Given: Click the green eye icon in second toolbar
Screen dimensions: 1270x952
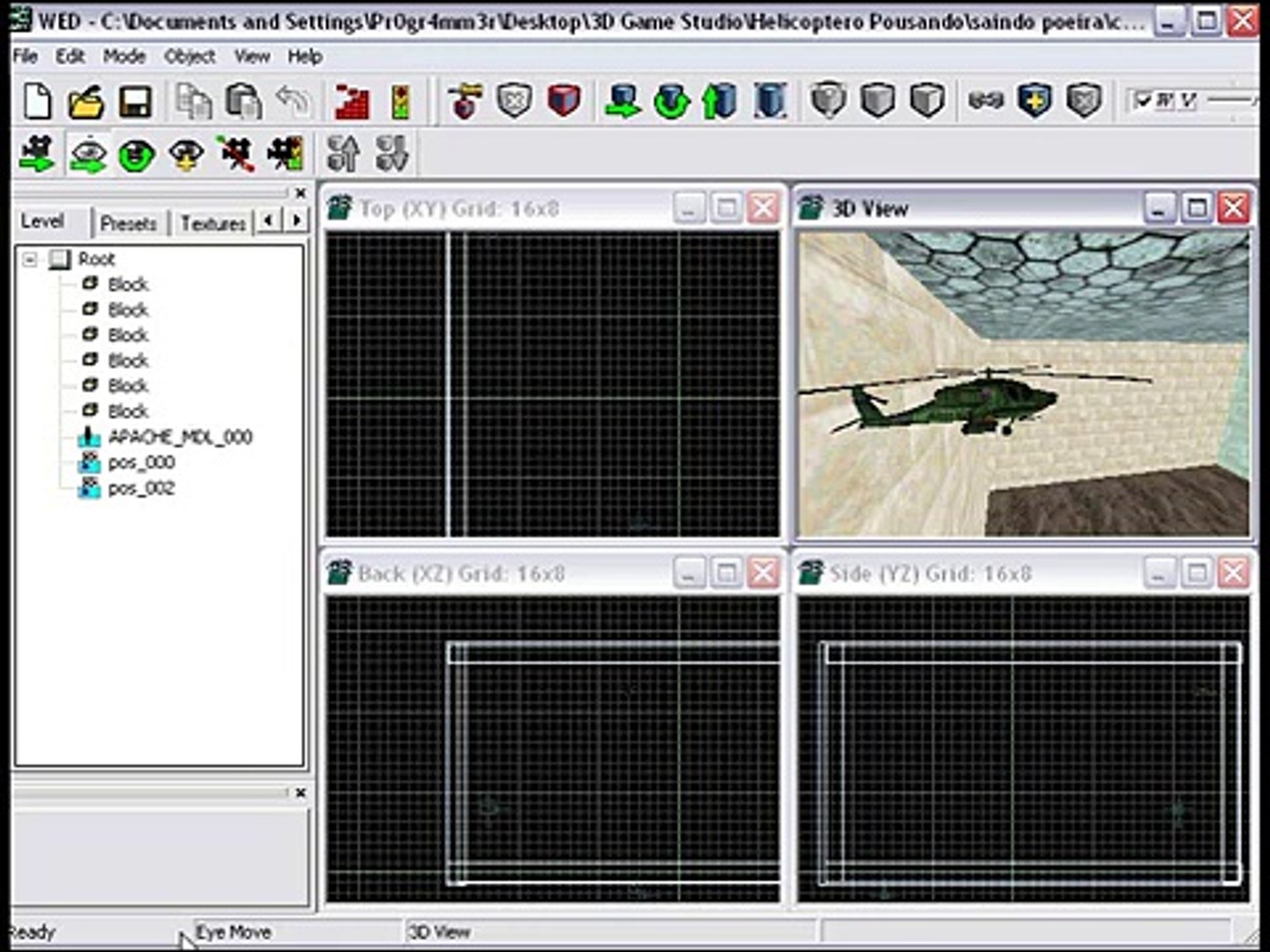Looking at the screenshot, I should 137,155.
